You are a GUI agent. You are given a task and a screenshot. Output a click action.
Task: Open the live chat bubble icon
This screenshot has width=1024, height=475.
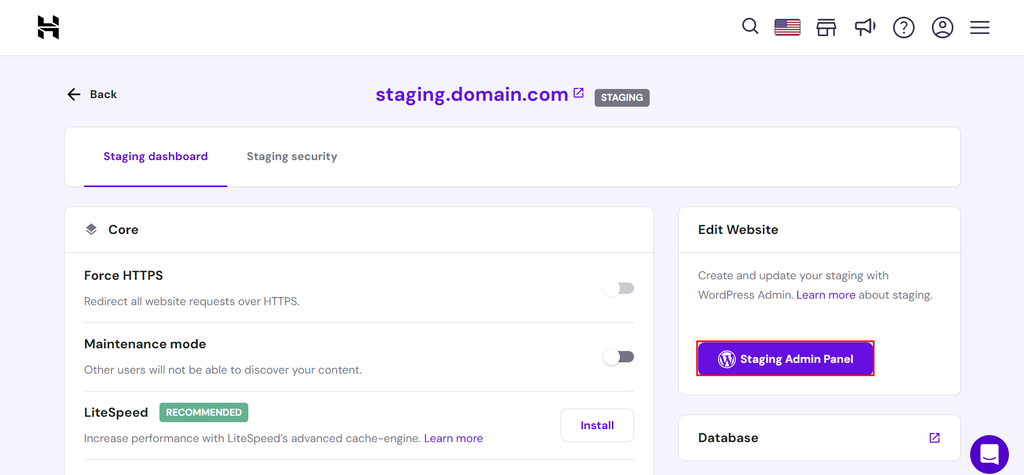coord(989,455)
